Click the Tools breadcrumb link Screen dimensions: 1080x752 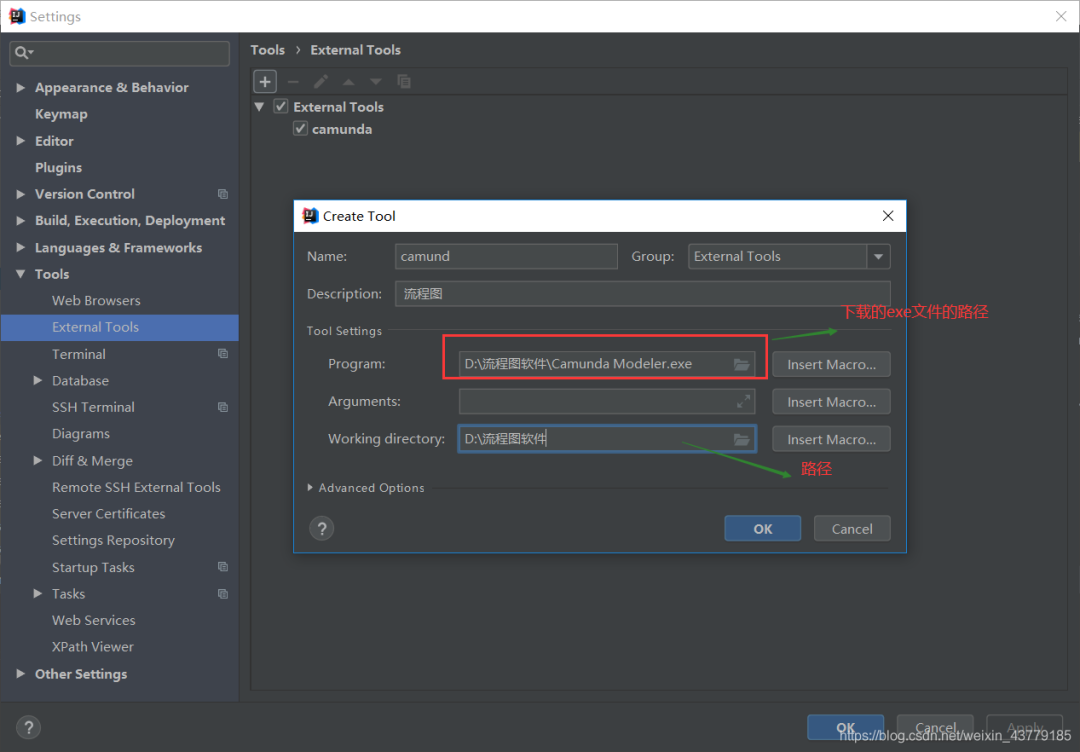(267, 50)
